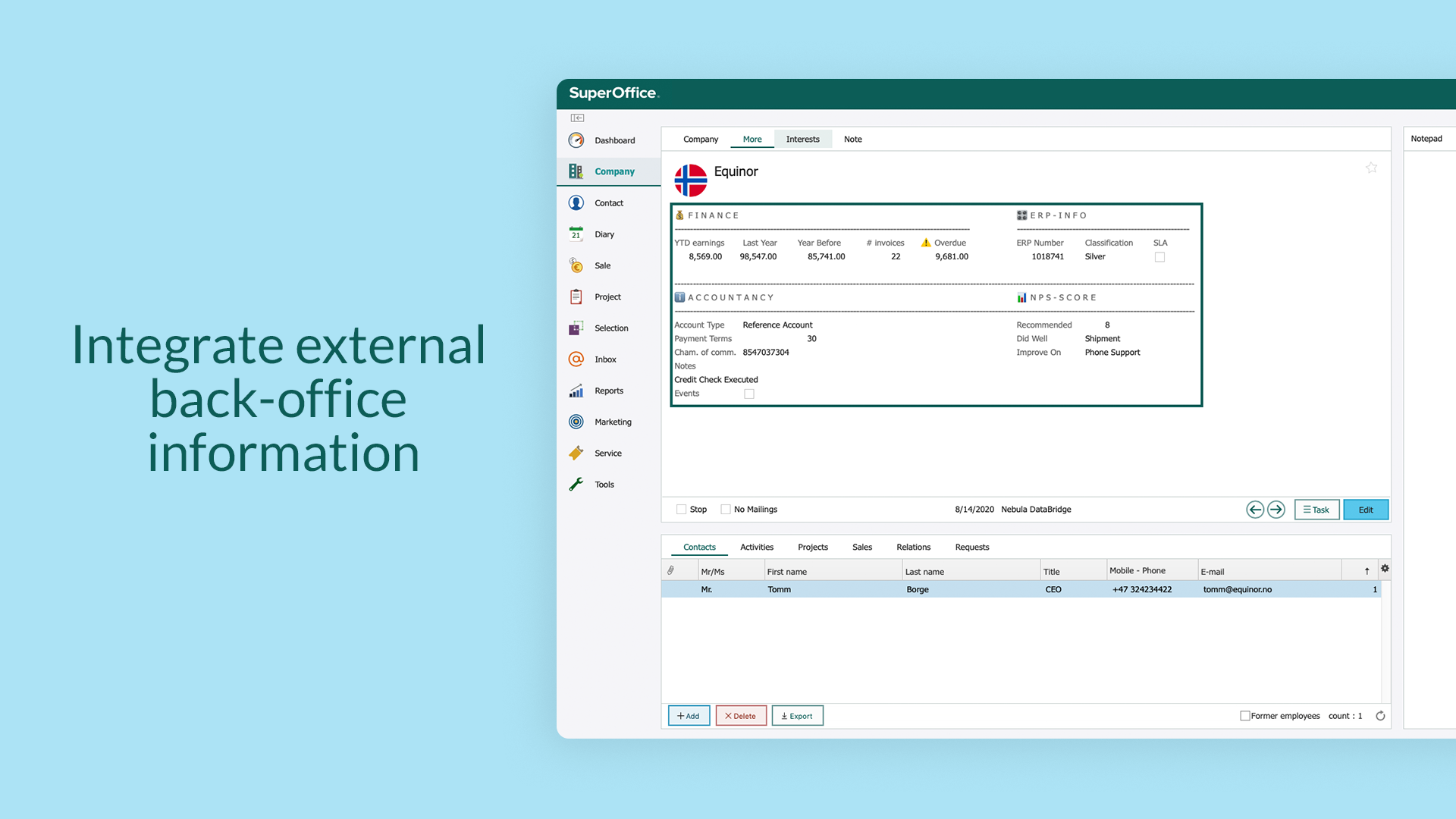Delete the selected contact
This screenshot has width=1456, height=819.
click(741, 716)
